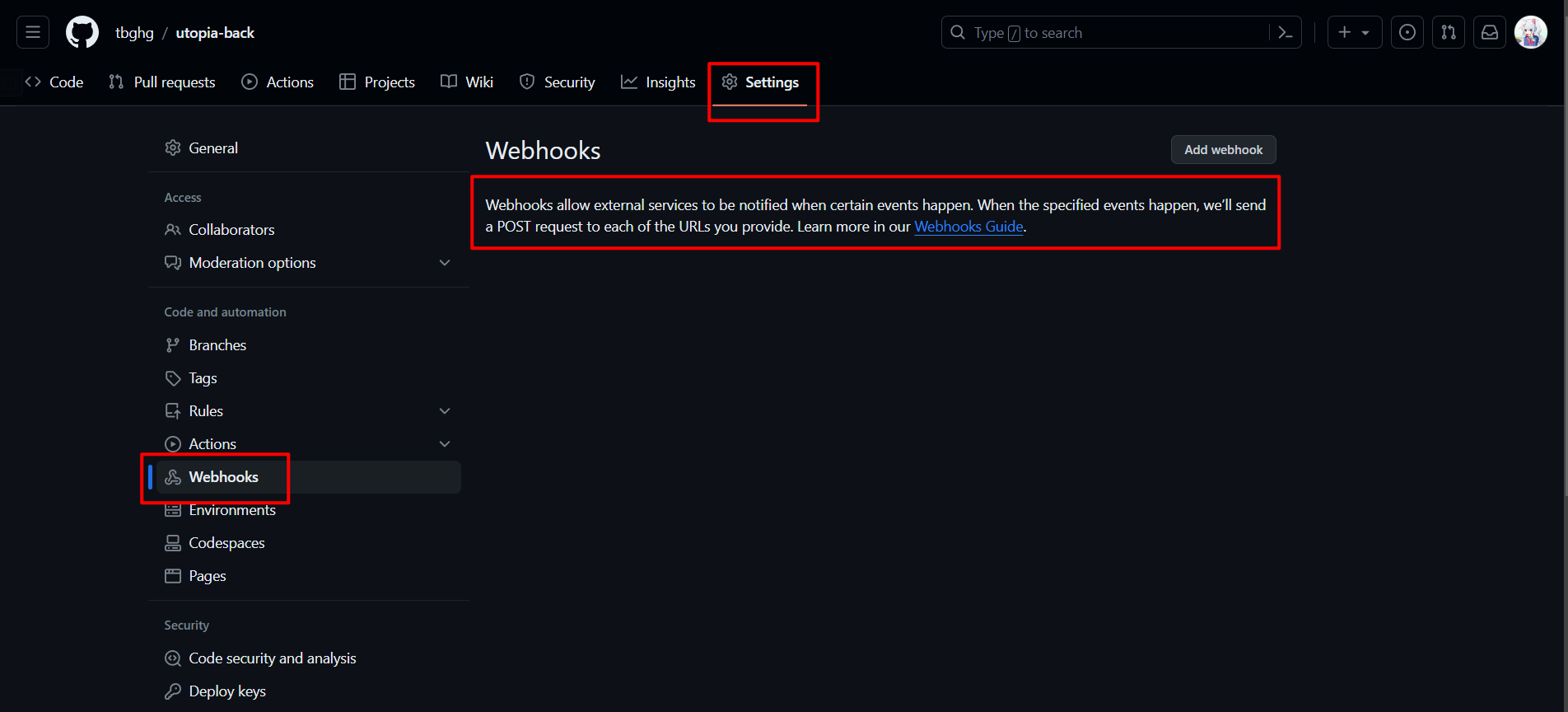This screenshot has height=712, width=1568.
Task: Open the hamburger navigation menu
Action: pos(33,33)
